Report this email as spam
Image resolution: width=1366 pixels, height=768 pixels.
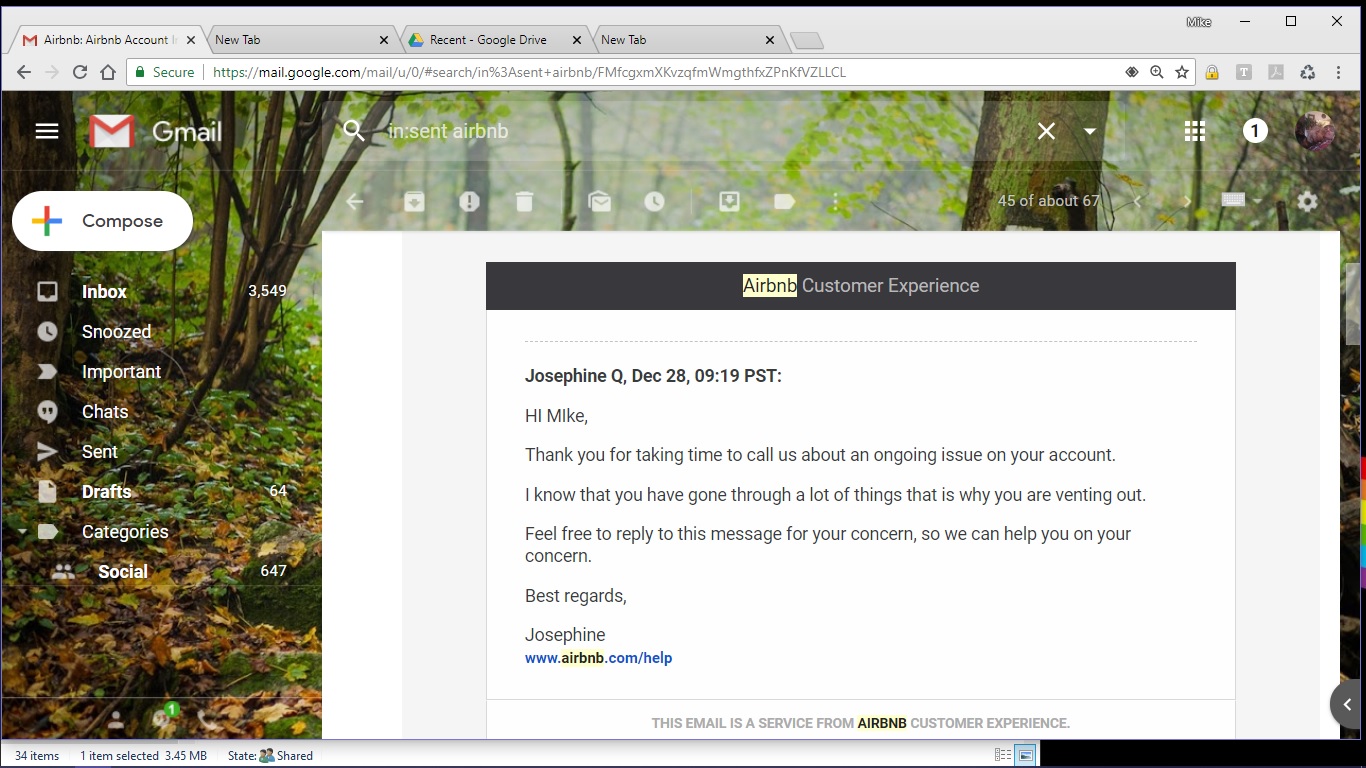tap(469, 201)
